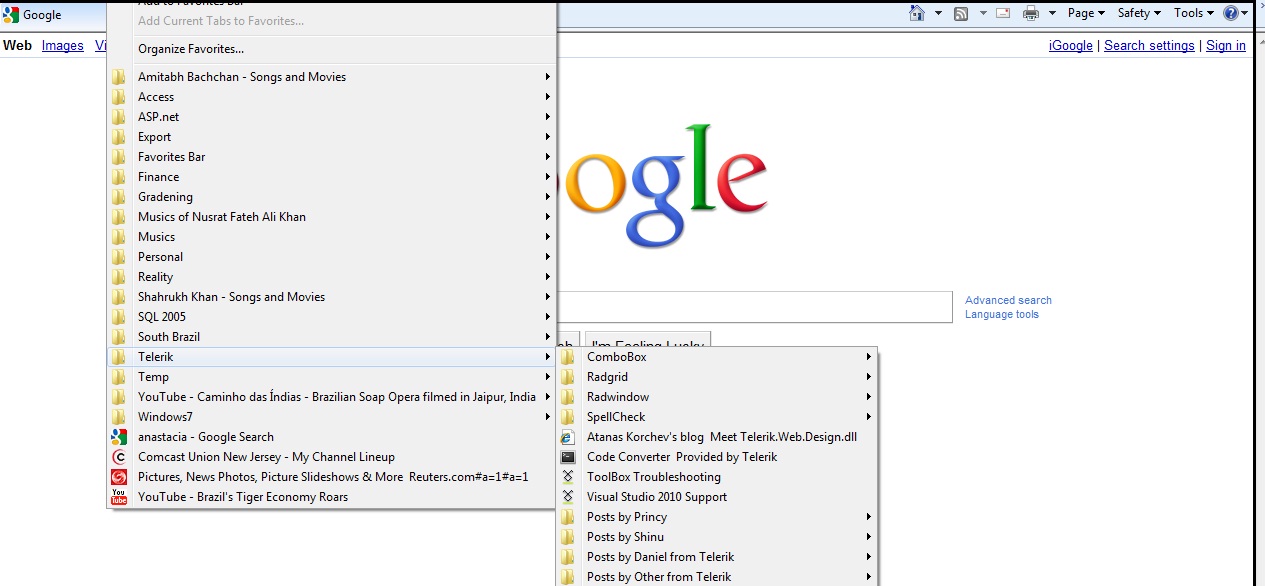
Task: Click the Reality folder icon
Action: 119,277
